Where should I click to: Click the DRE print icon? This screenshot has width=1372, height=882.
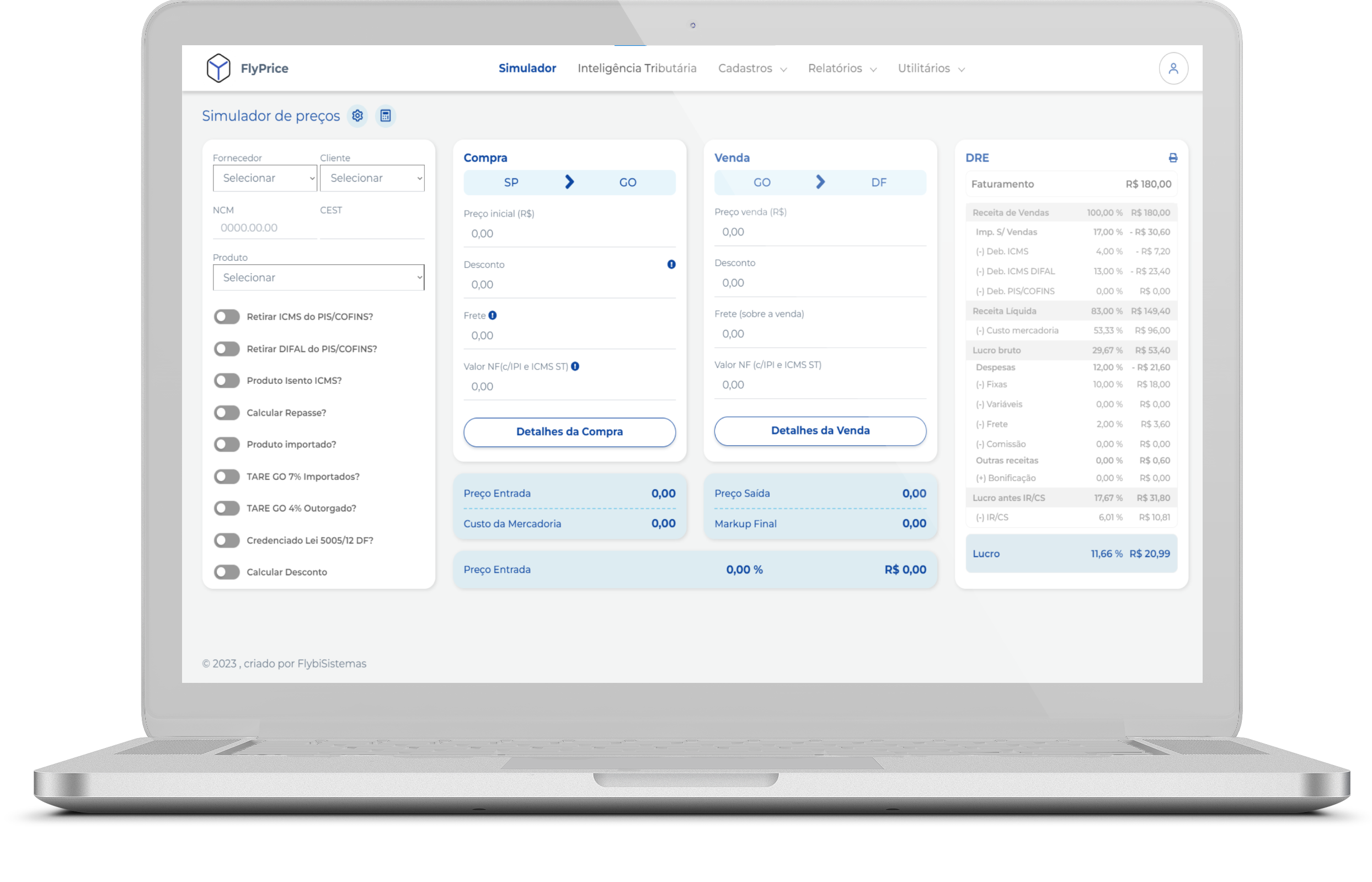tap(1172, 158)
